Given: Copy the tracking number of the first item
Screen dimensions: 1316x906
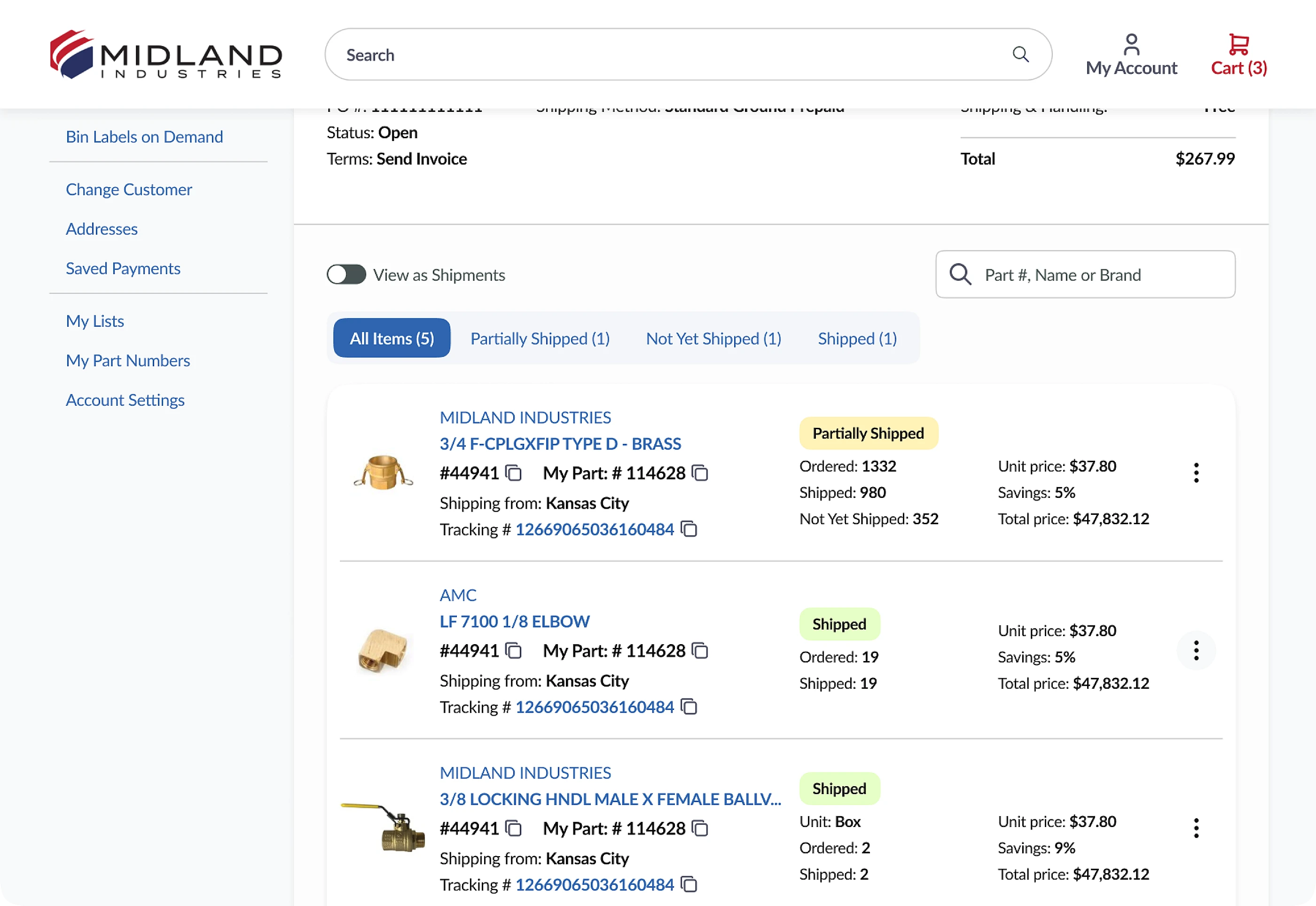Looking at the screenshot, I should click(689, 529).
